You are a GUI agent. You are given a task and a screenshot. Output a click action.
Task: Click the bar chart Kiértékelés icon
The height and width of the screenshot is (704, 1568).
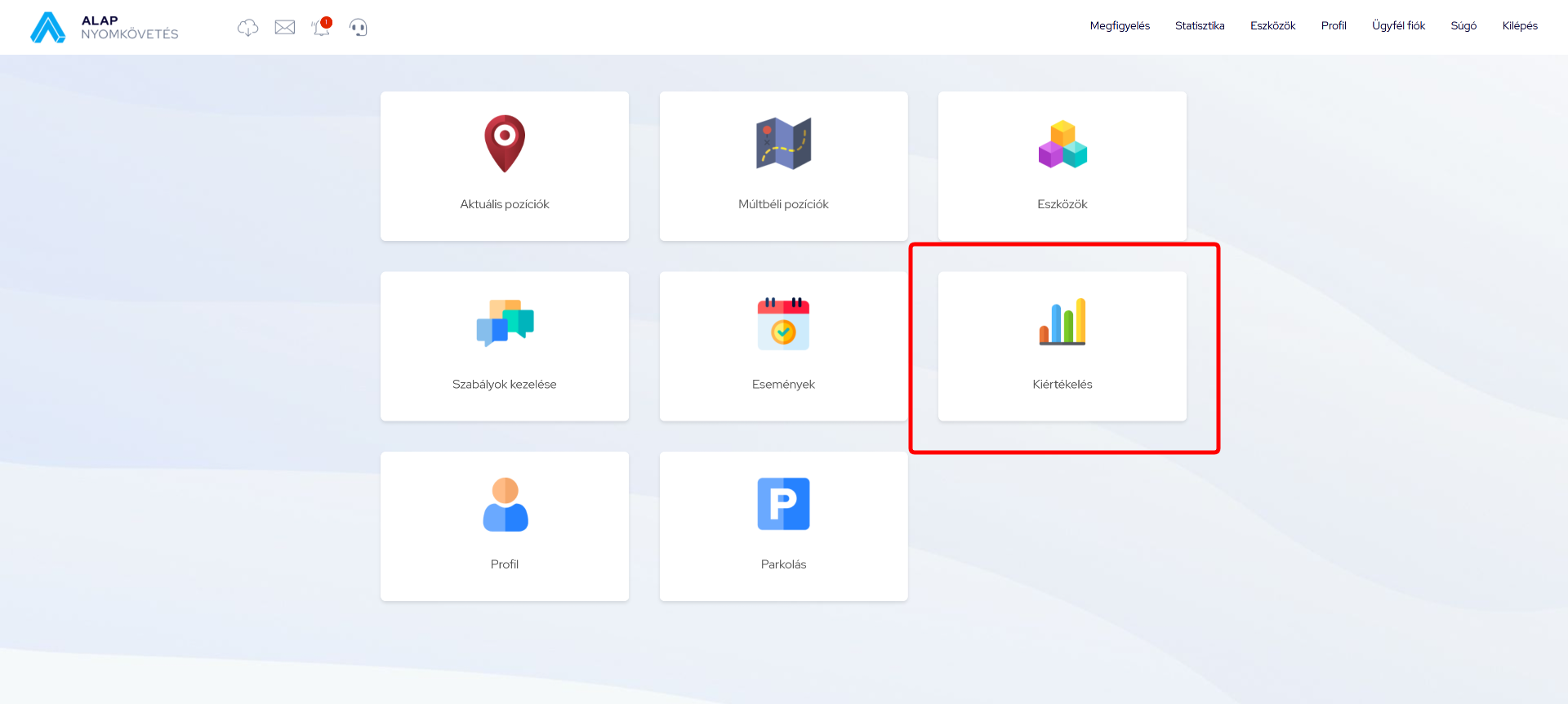pos(1062,322)
